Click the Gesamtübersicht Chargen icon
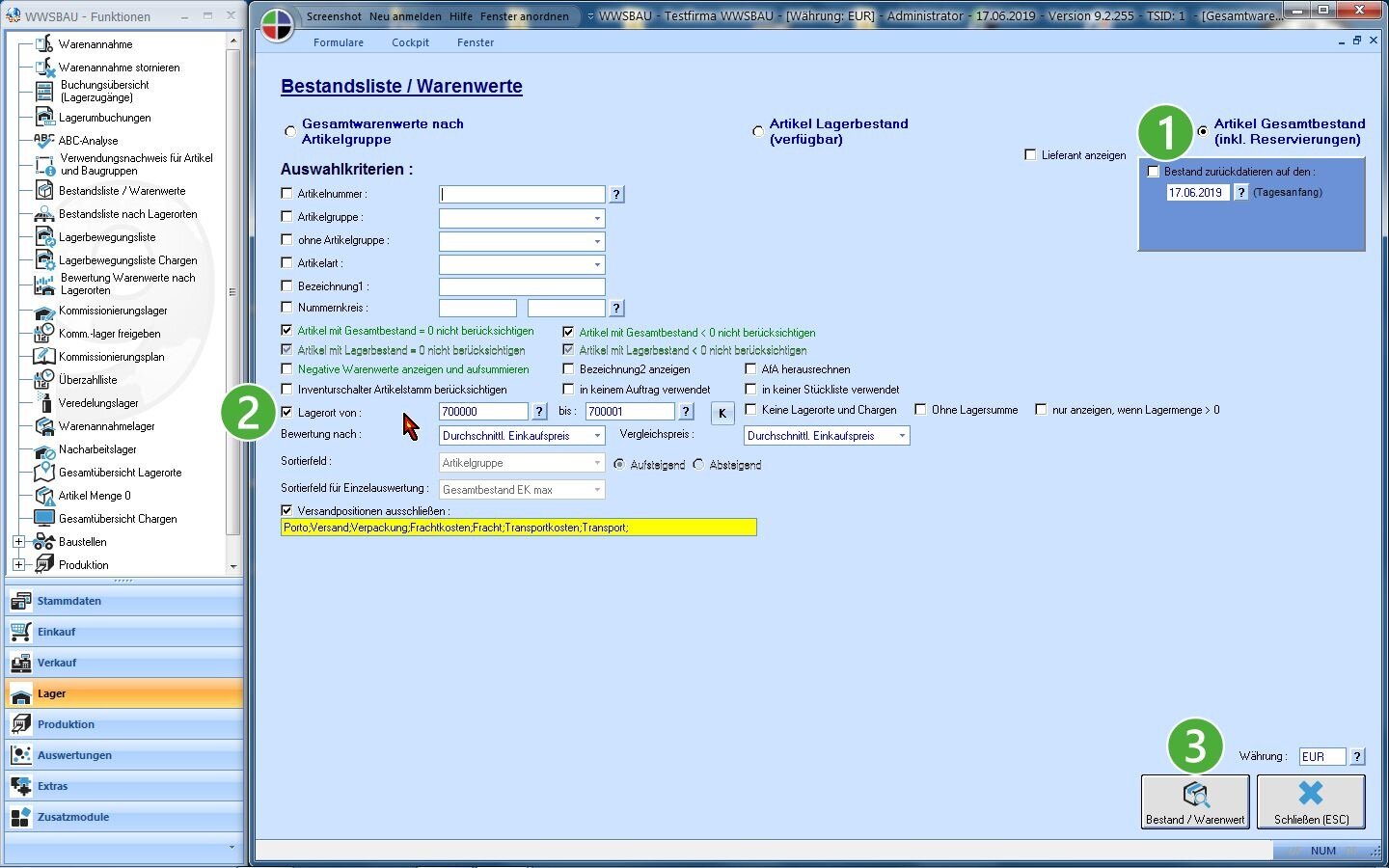Image resolution: width=1389 pixels, height=868 pixels. pos(44,519)
